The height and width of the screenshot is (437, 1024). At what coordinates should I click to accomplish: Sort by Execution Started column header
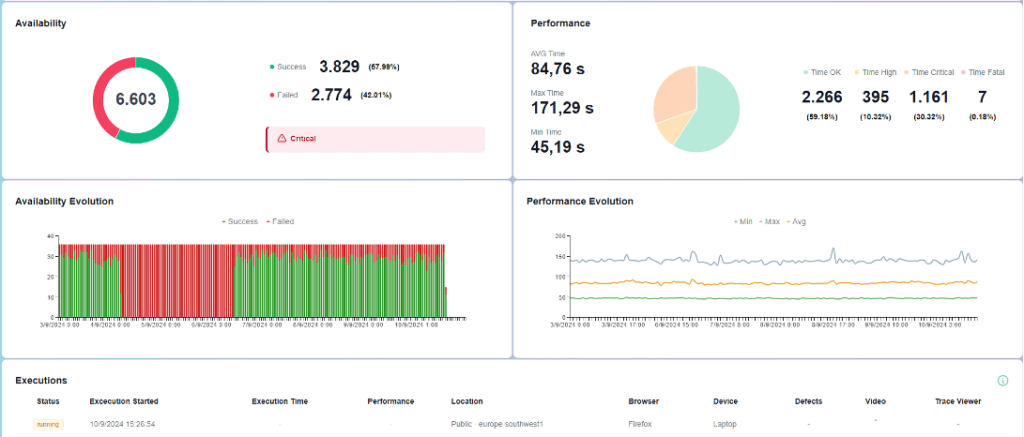(124, 401)
